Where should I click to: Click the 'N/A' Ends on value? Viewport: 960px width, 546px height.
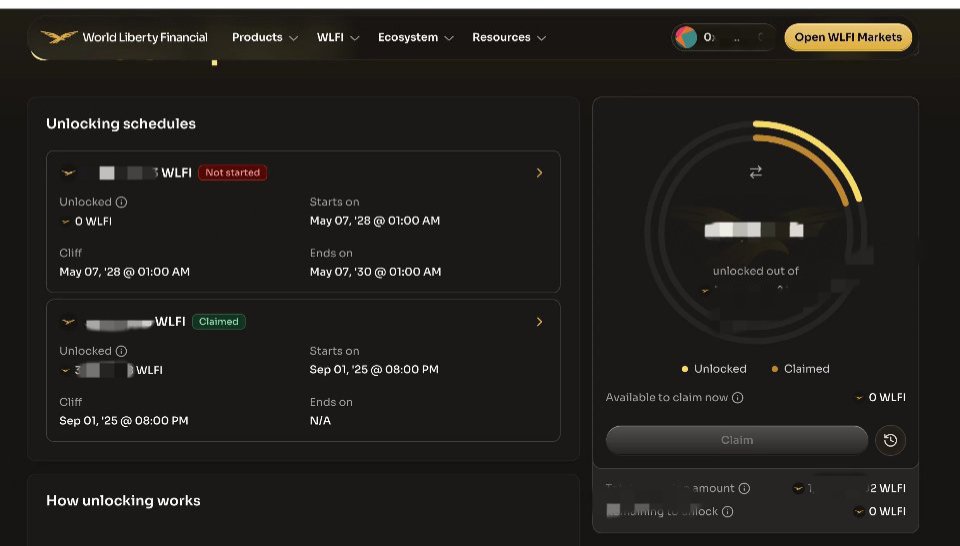point(320,421)
